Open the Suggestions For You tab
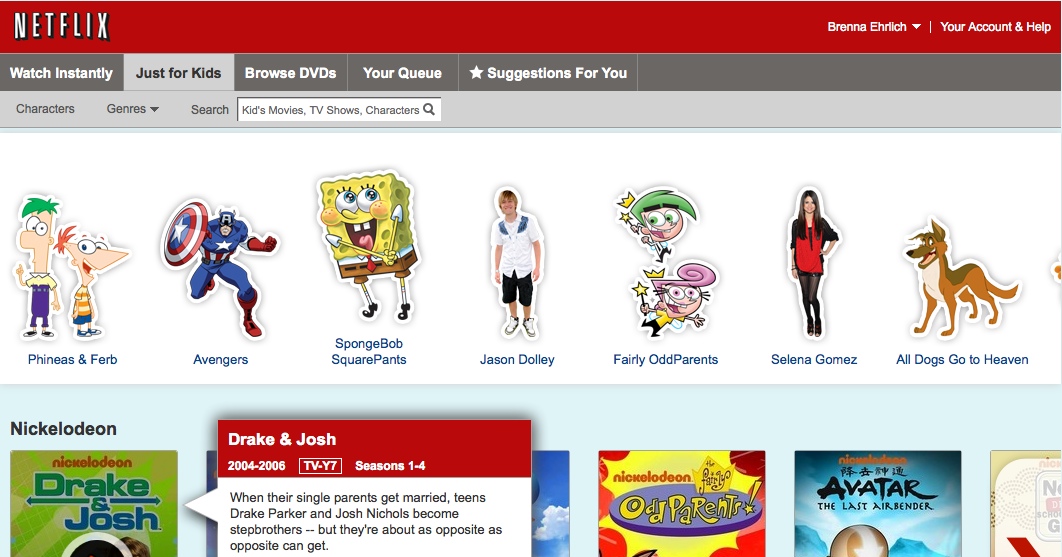 point(548,73)
